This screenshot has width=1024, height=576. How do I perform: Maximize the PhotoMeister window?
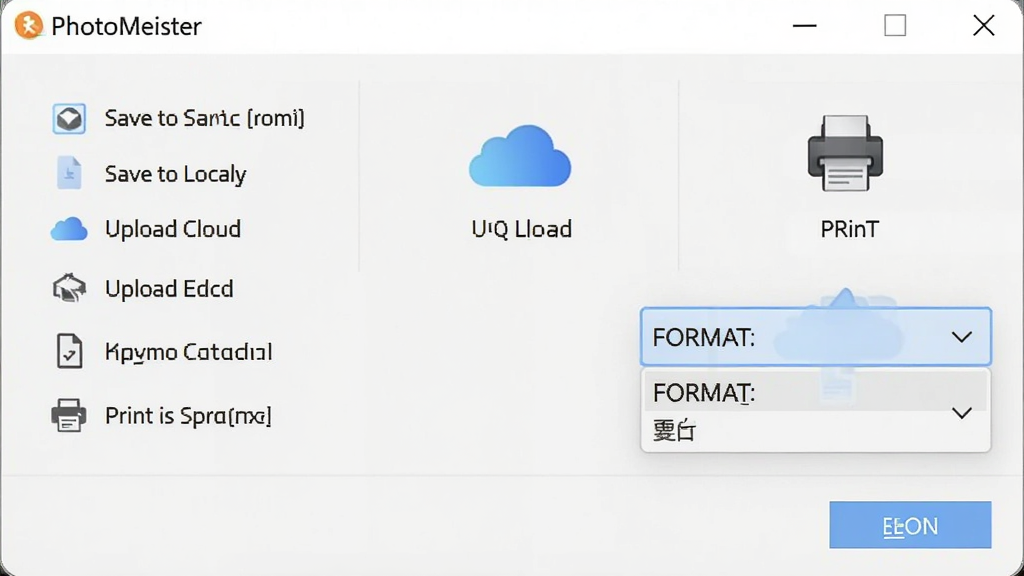click(x=895, y=26)
